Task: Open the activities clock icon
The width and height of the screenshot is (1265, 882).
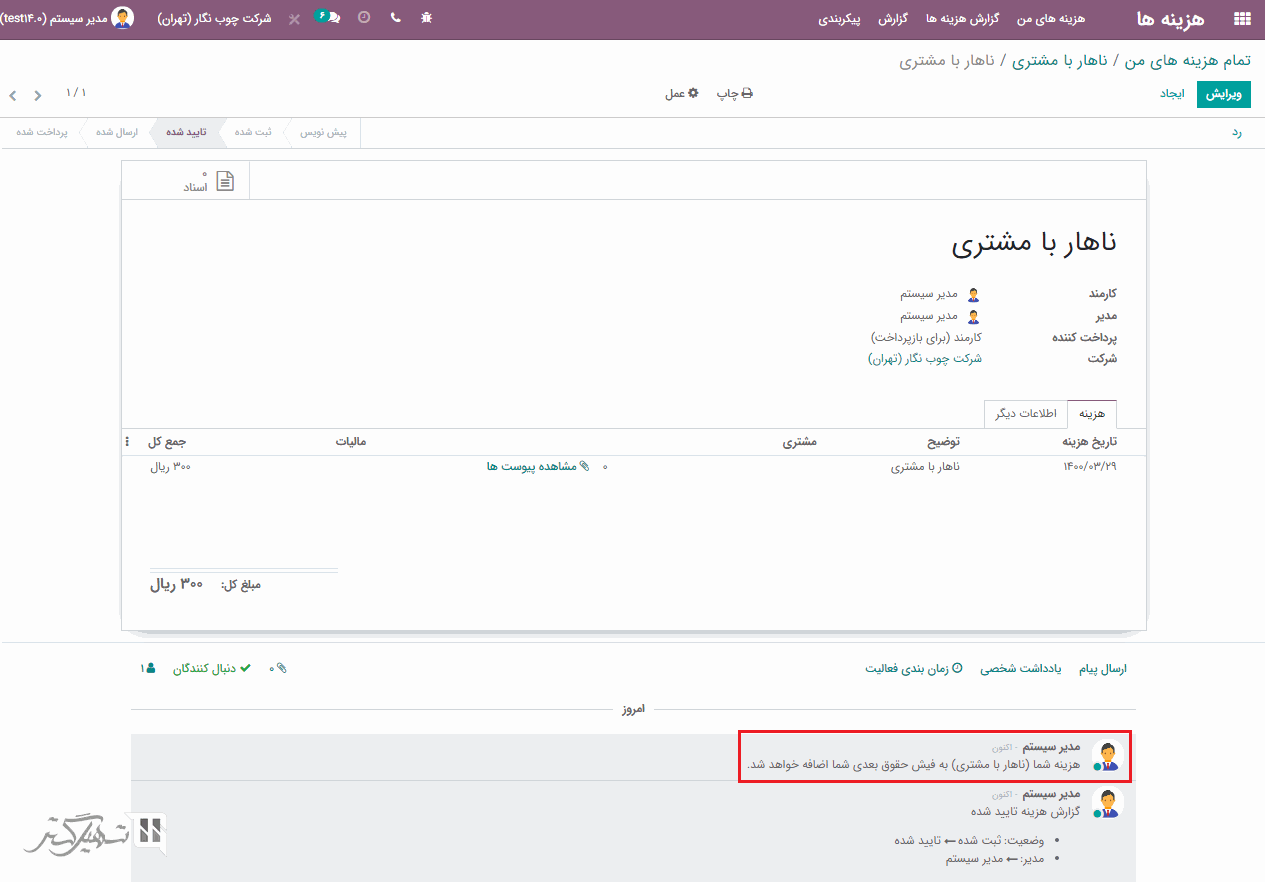Action: [363, 18]
